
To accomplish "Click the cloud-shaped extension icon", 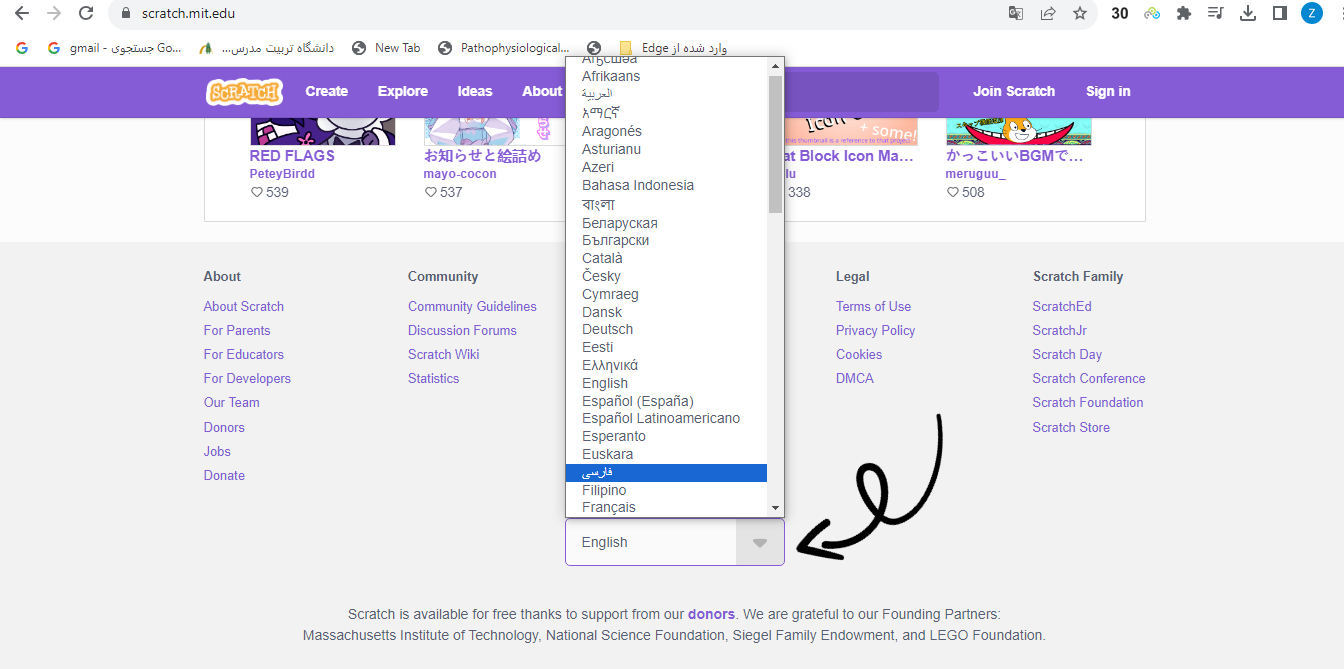I will (x=1152, y=14).
